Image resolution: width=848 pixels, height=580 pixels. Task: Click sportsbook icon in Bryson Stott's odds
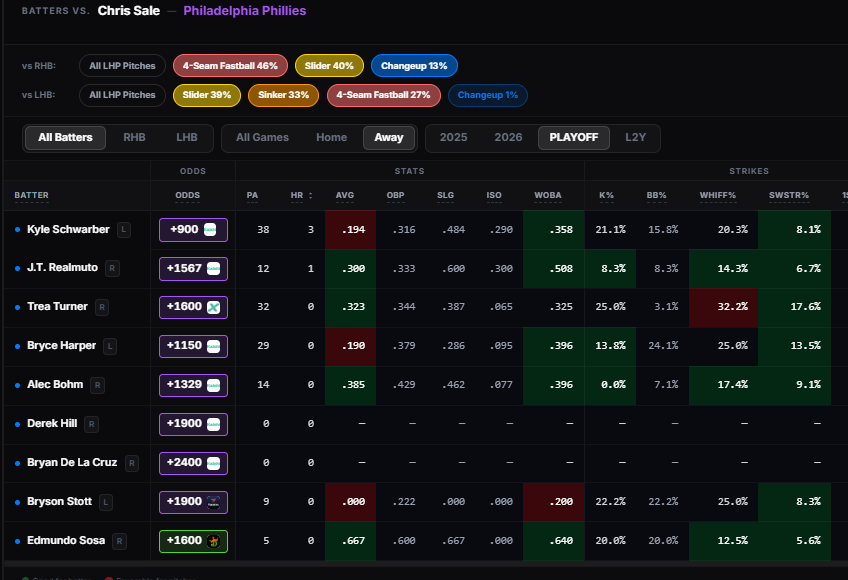(x=214, y=502)
